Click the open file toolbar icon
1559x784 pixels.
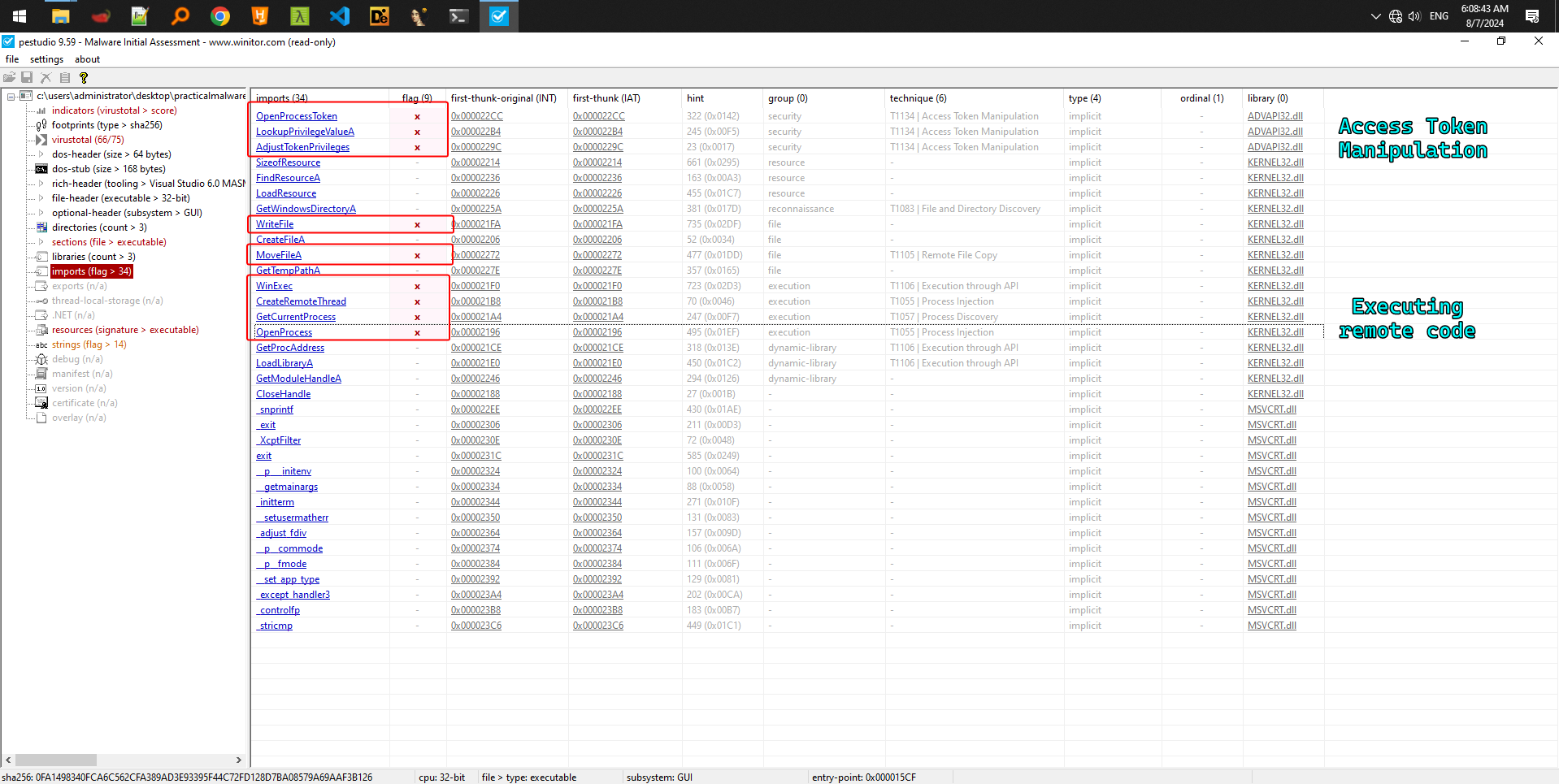pyautogui.click(x=9, y=78)
